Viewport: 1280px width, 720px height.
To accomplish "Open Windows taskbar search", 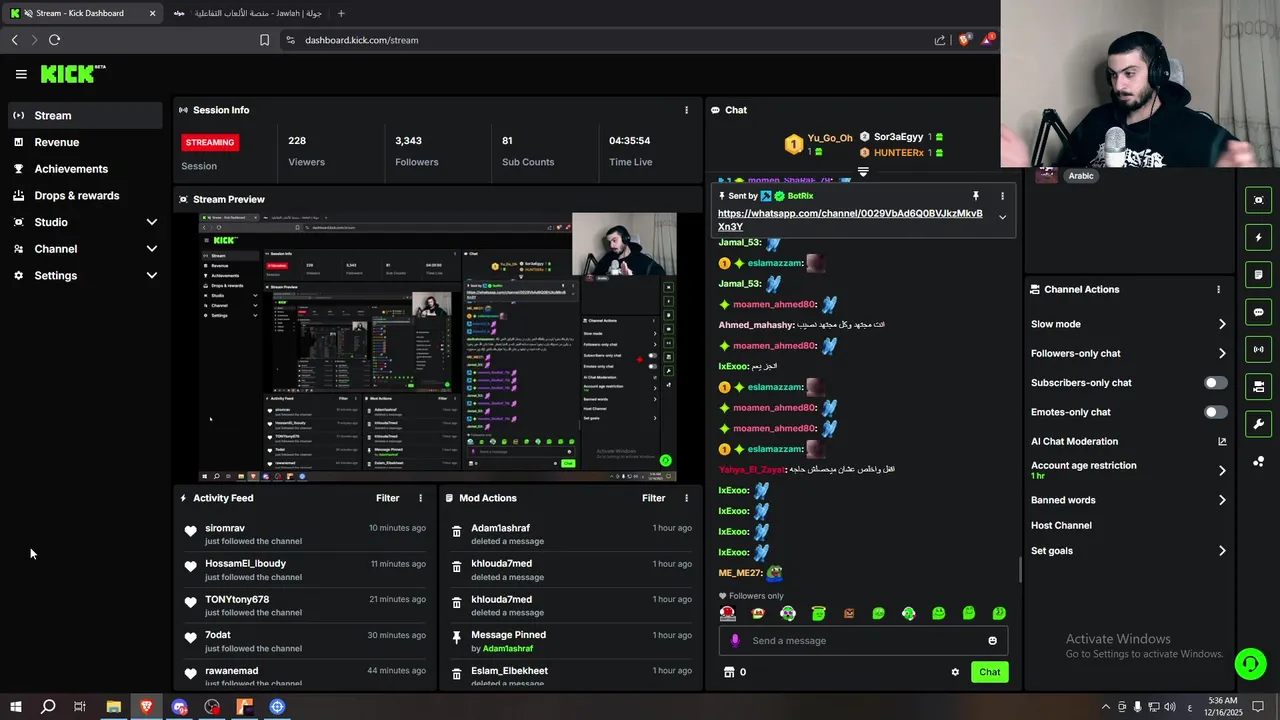I will point(47,707).
